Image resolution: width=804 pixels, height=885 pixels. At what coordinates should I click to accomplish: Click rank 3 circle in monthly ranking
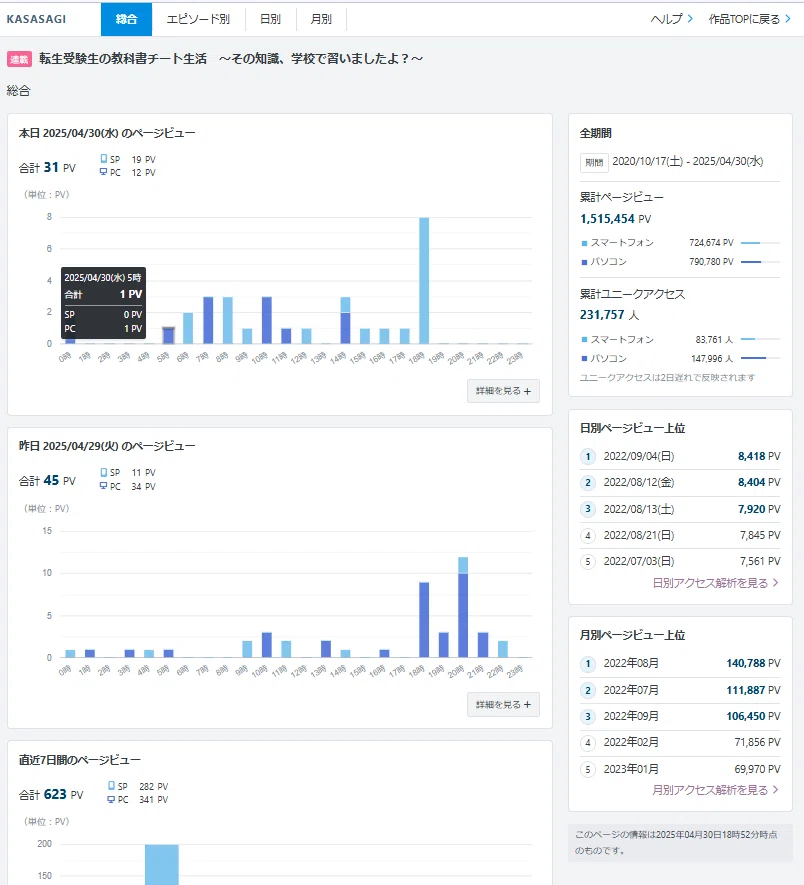588,717
